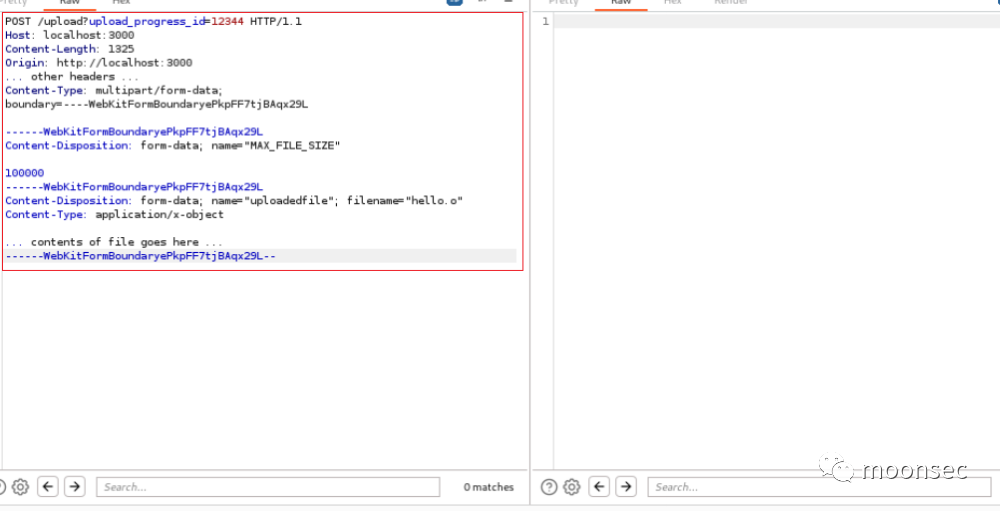Click the Content-Type: application/x-object line
This screenshot has width=1000, height=511.
pos(115,214)
